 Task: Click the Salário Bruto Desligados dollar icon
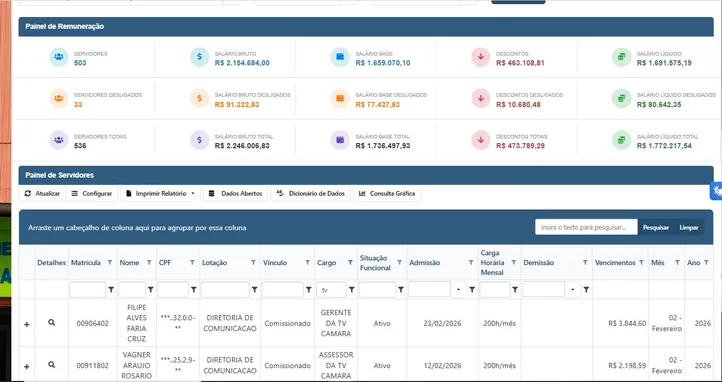click(199, 98)
